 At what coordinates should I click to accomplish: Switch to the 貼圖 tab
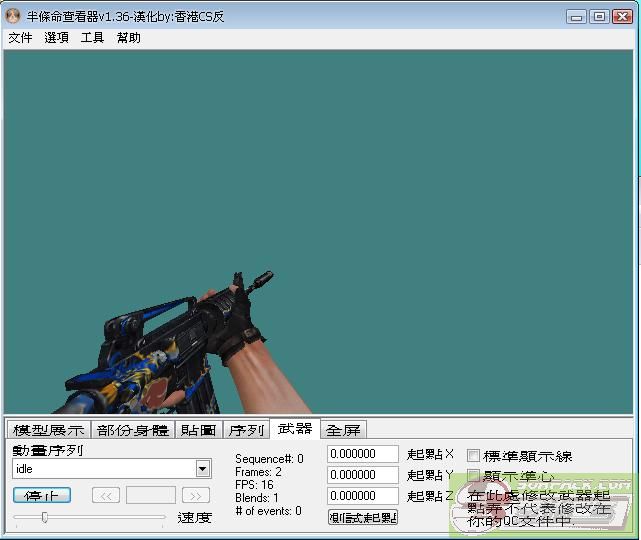[x=198, y=430]
